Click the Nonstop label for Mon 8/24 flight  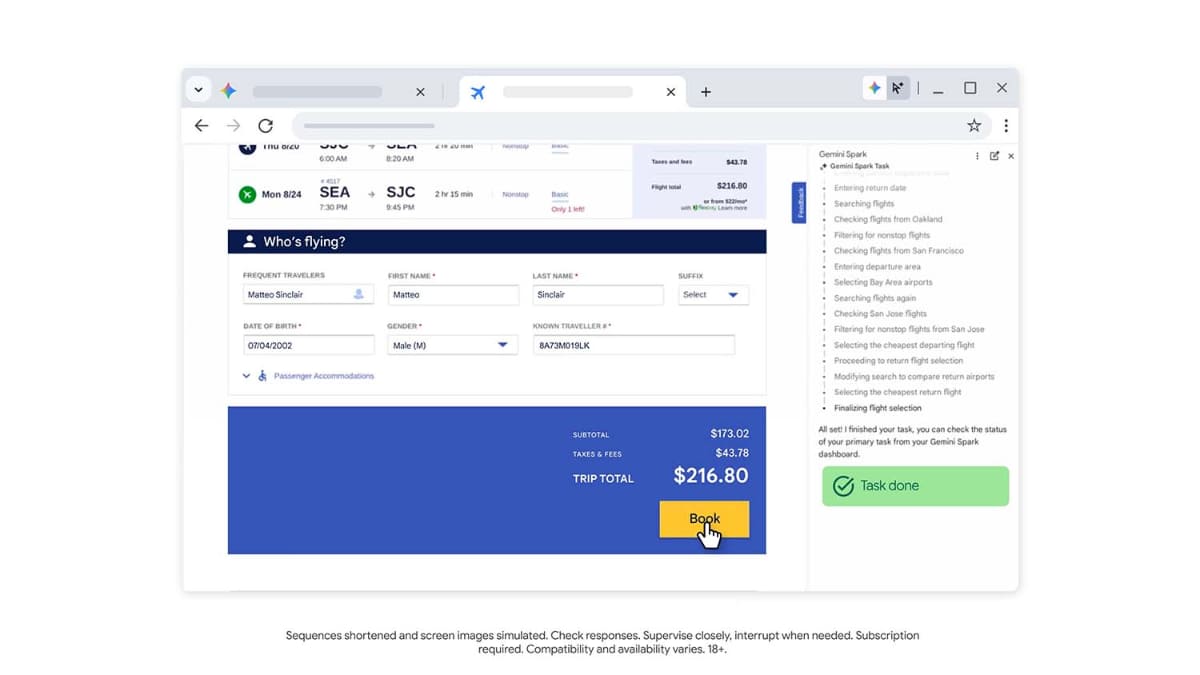click(x=515, y=194)
